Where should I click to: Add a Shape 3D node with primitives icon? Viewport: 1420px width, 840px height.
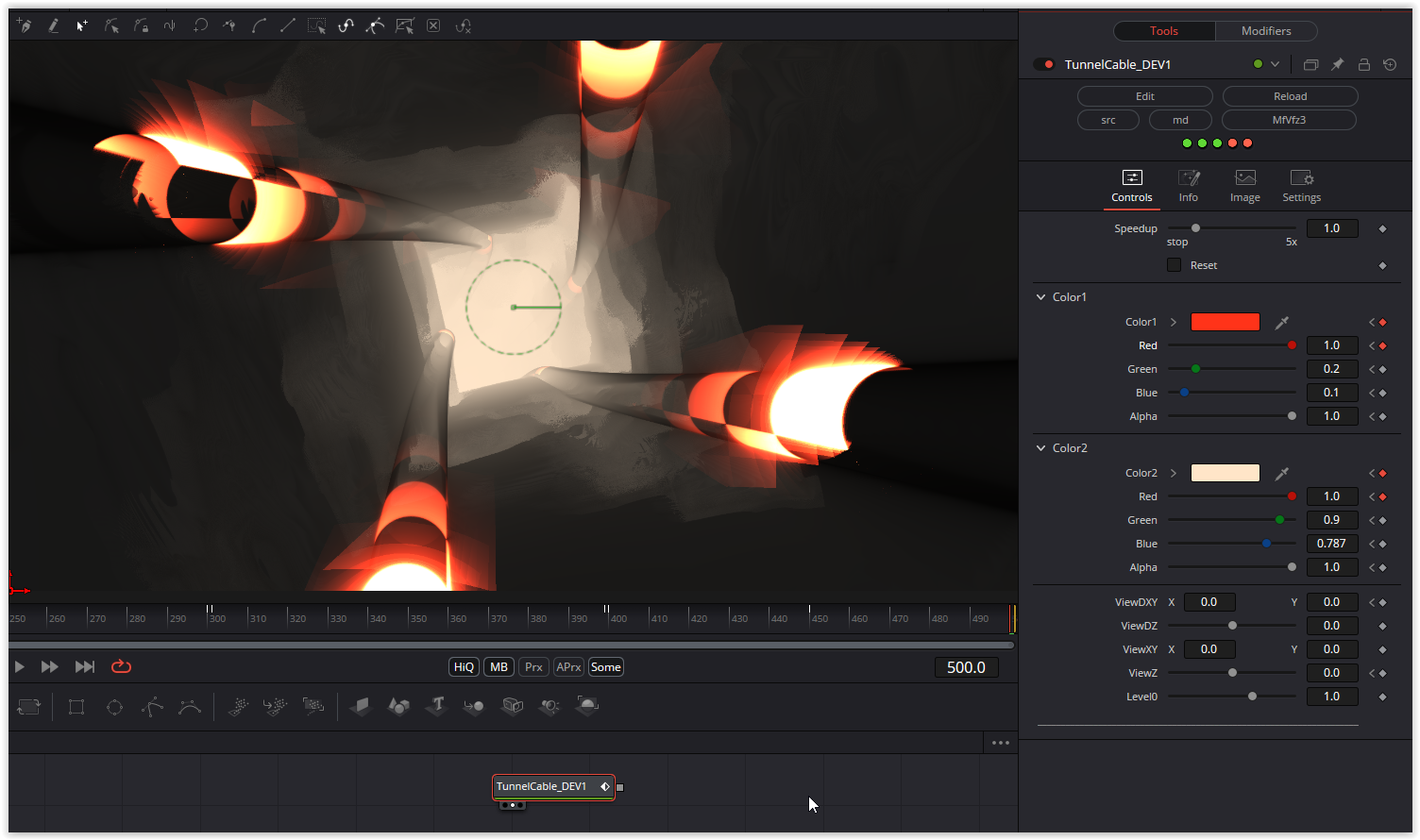(x=398, y=706)
